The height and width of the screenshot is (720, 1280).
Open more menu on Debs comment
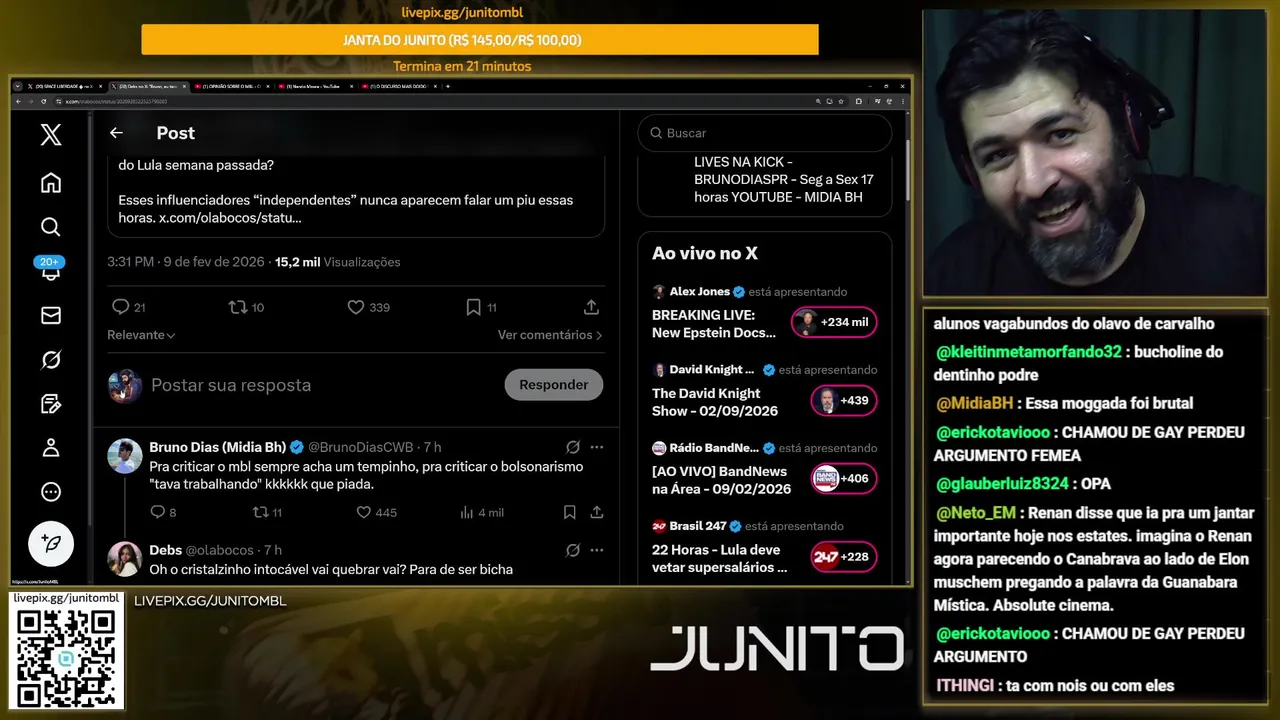(597, 550)
